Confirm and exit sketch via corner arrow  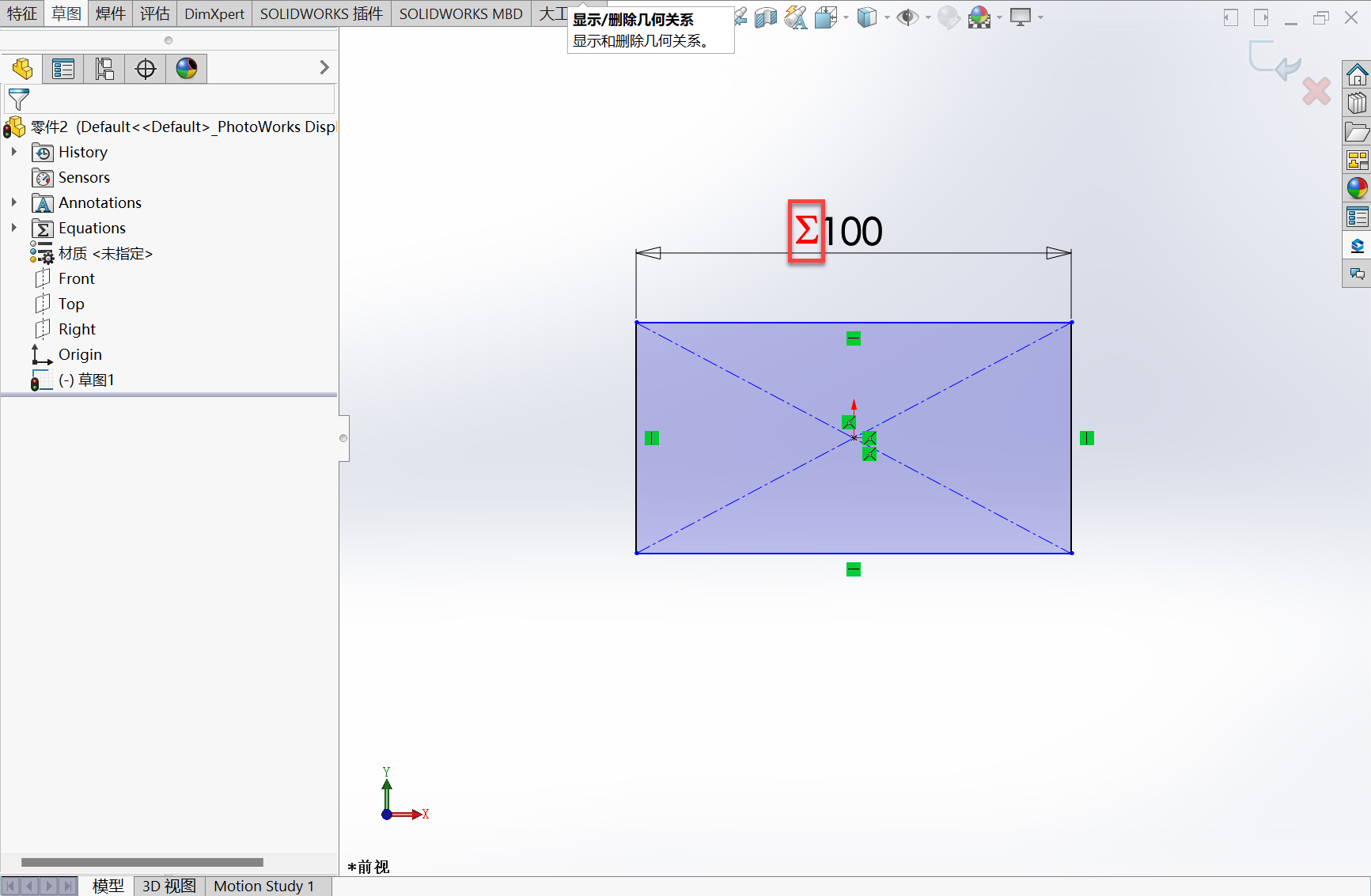tap(1274, 60)
